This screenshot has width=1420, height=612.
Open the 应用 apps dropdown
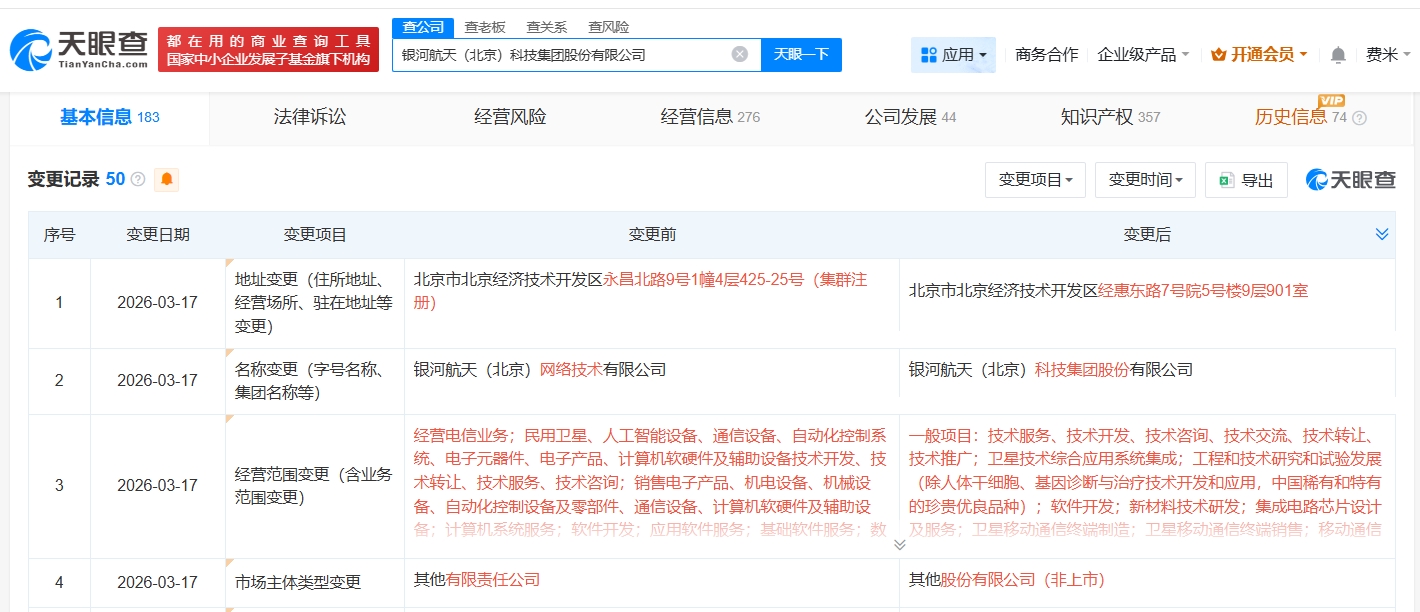click(x=953, y=54)
